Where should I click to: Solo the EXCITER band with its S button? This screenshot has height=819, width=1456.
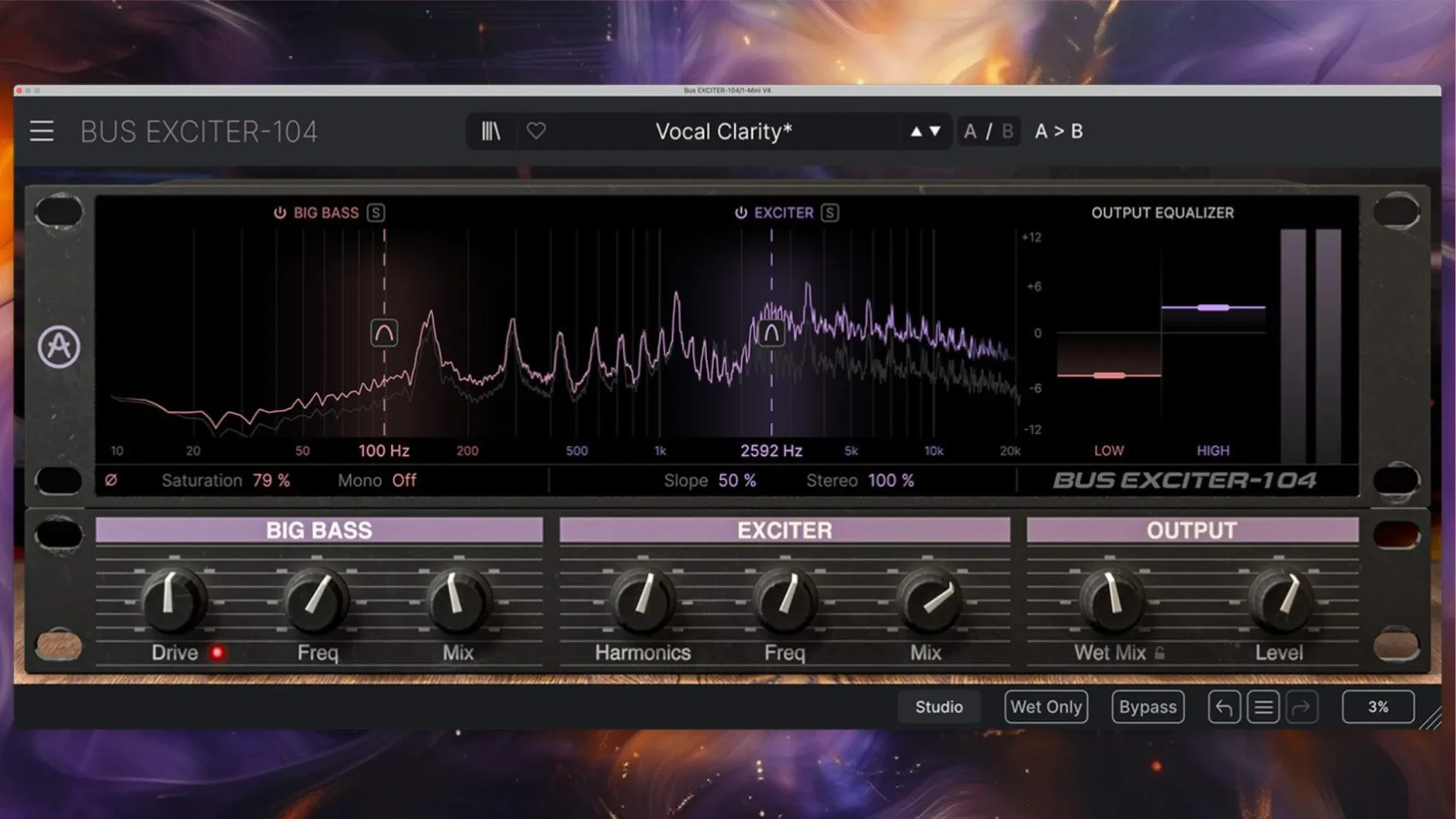coord(830,212)
